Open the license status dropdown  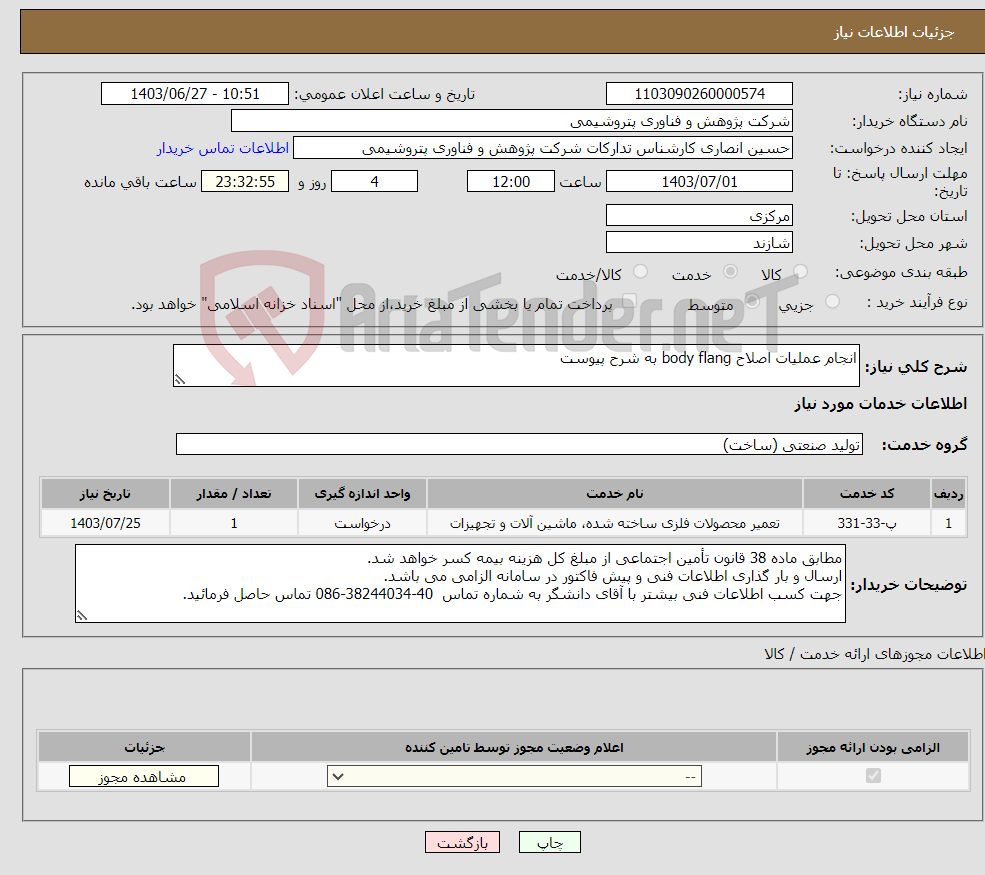coord(514,776)
